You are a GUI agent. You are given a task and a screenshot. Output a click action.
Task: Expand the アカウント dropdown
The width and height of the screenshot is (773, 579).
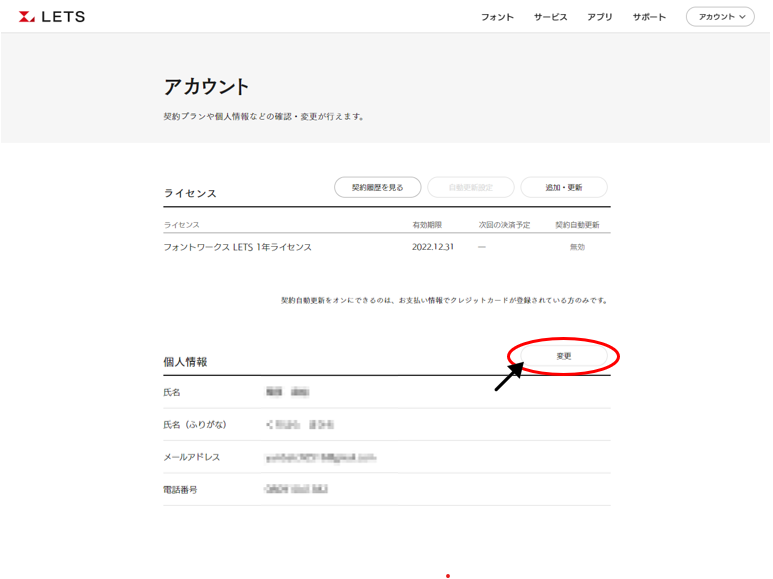[x=720, y=17]
